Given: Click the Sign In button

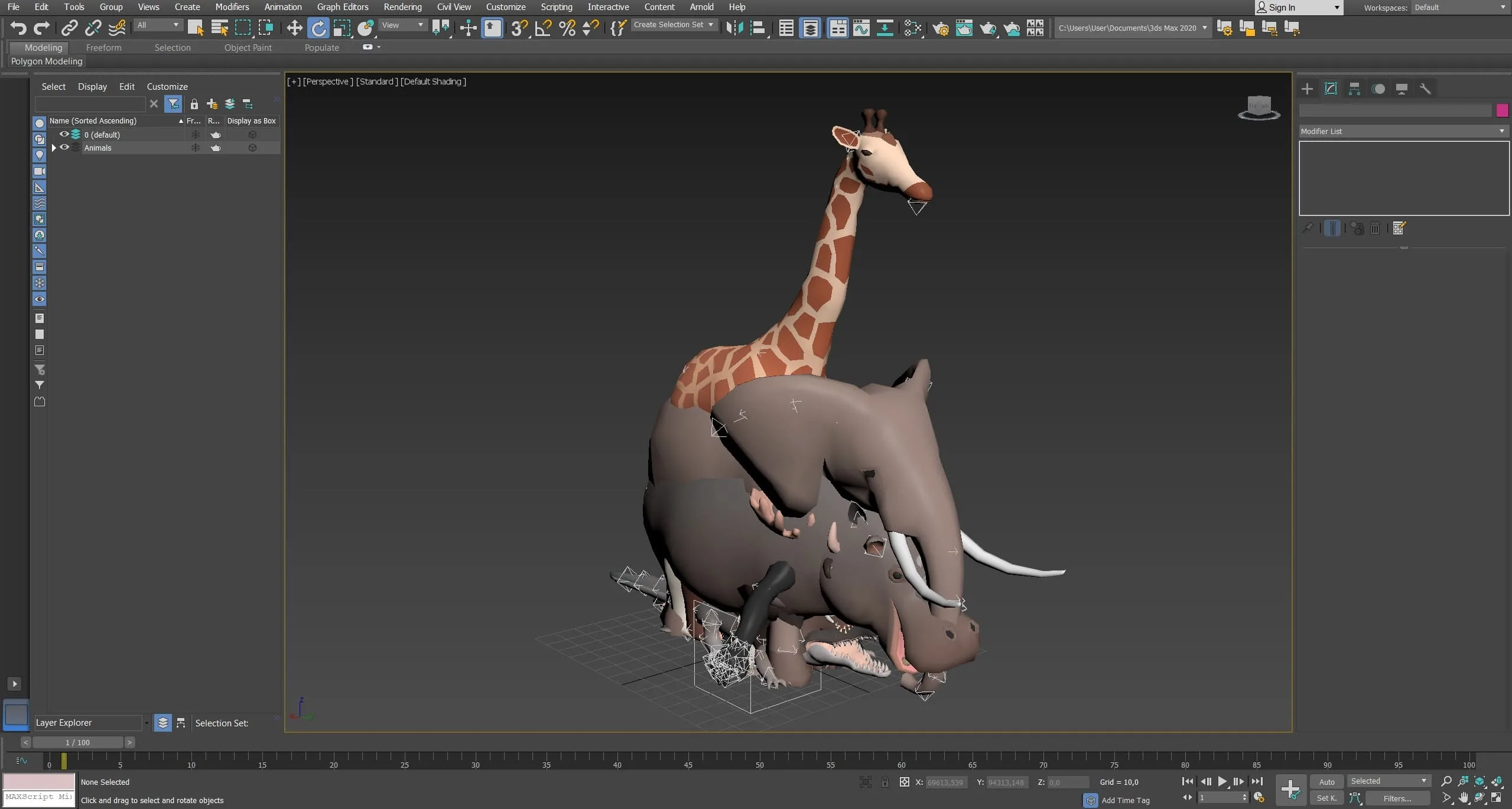Looking at the screenshot, I should 1299,7.
